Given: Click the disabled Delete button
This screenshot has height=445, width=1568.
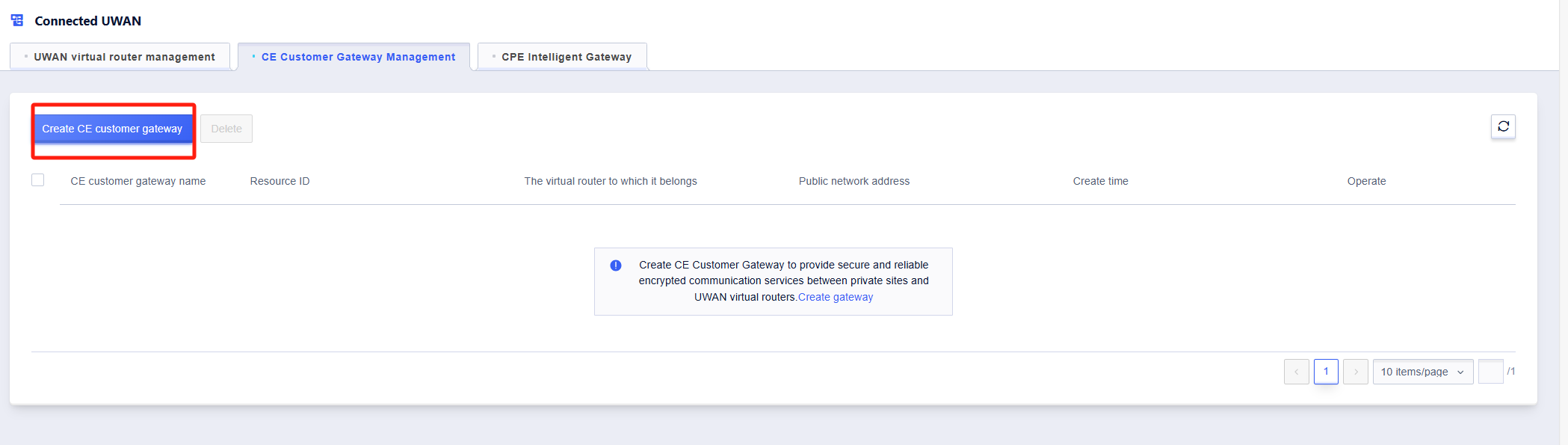Looking at the screenshot, I should (x=226, y=129).
